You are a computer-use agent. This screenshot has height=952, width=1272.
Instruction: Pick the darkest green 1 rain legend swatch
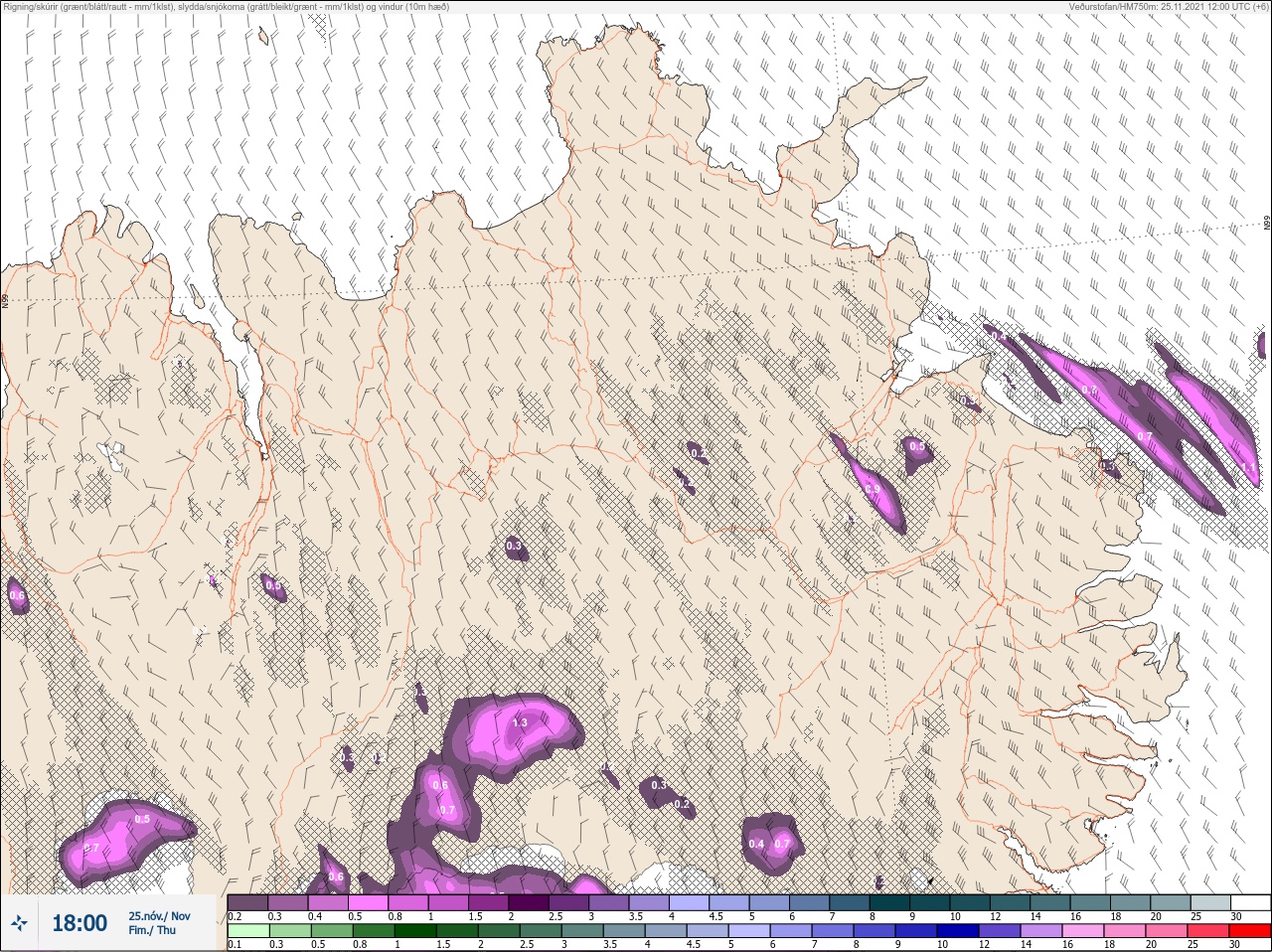414,931
